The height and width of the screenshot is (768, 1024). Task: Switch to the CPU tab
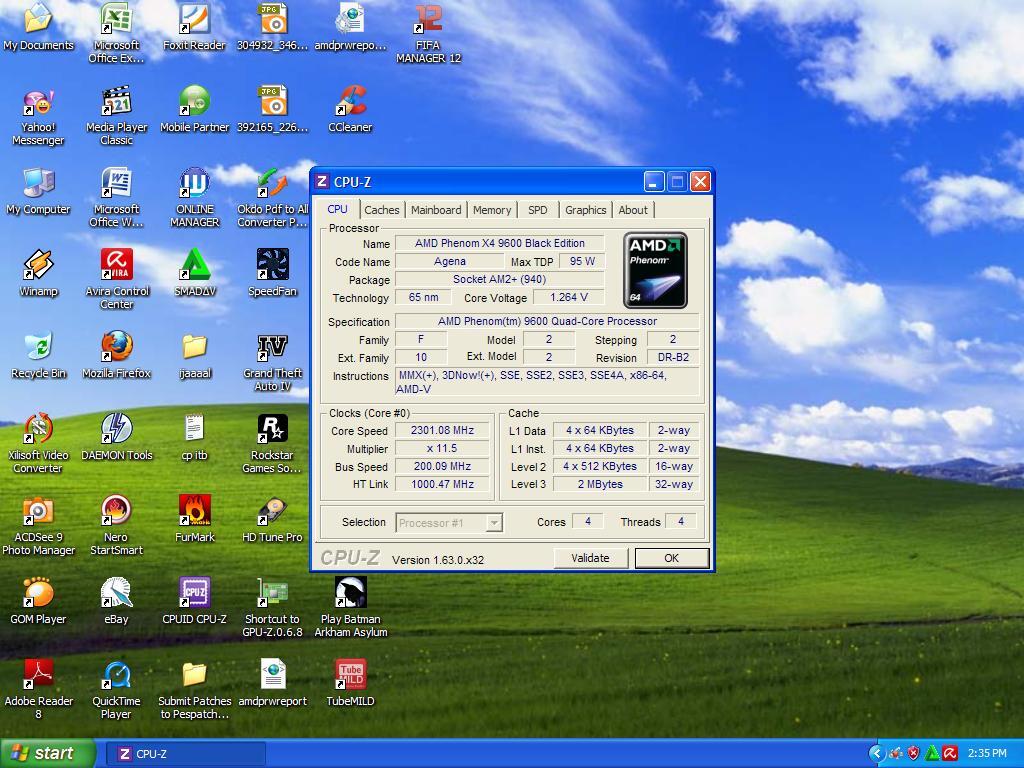[x=337, y=209]
